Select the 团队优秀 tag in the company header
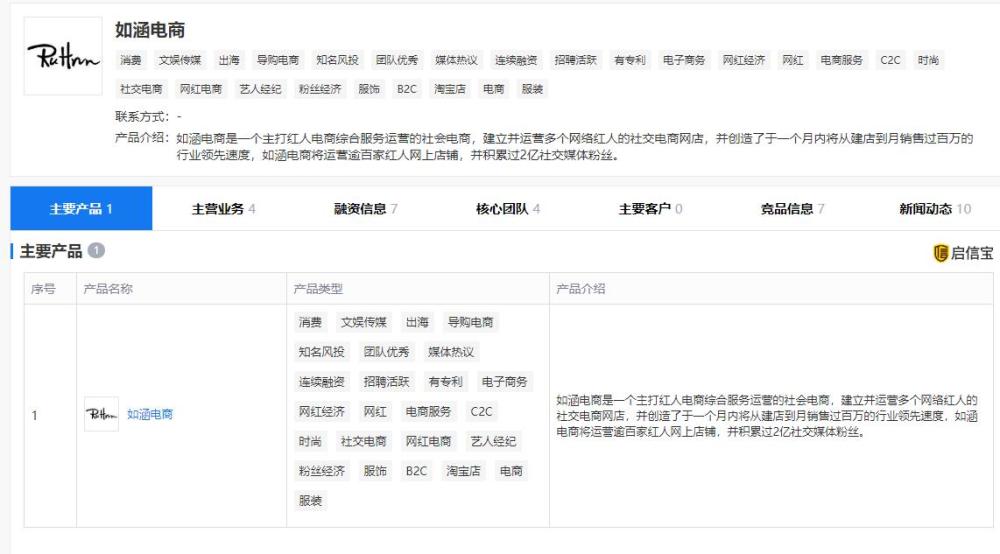 pos(397,60)
